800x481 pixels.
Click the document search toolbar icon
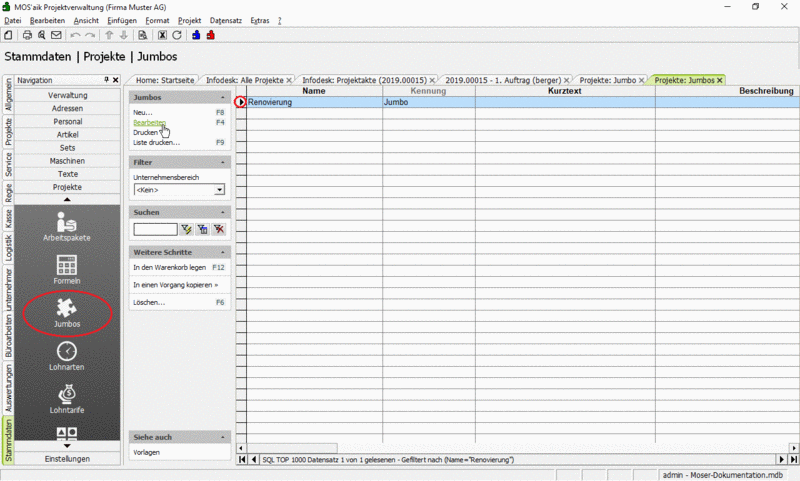tap(143, 35)
